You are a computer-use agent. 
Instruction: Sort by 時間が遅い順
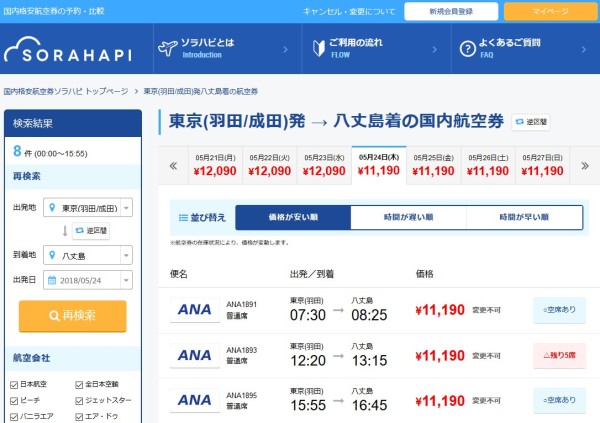tap(408, 217)
